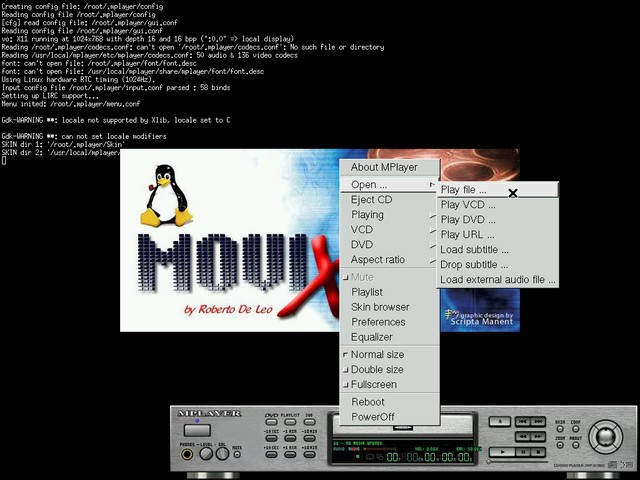Click the eject button on the MPlayer deck

tap(500, 421)
